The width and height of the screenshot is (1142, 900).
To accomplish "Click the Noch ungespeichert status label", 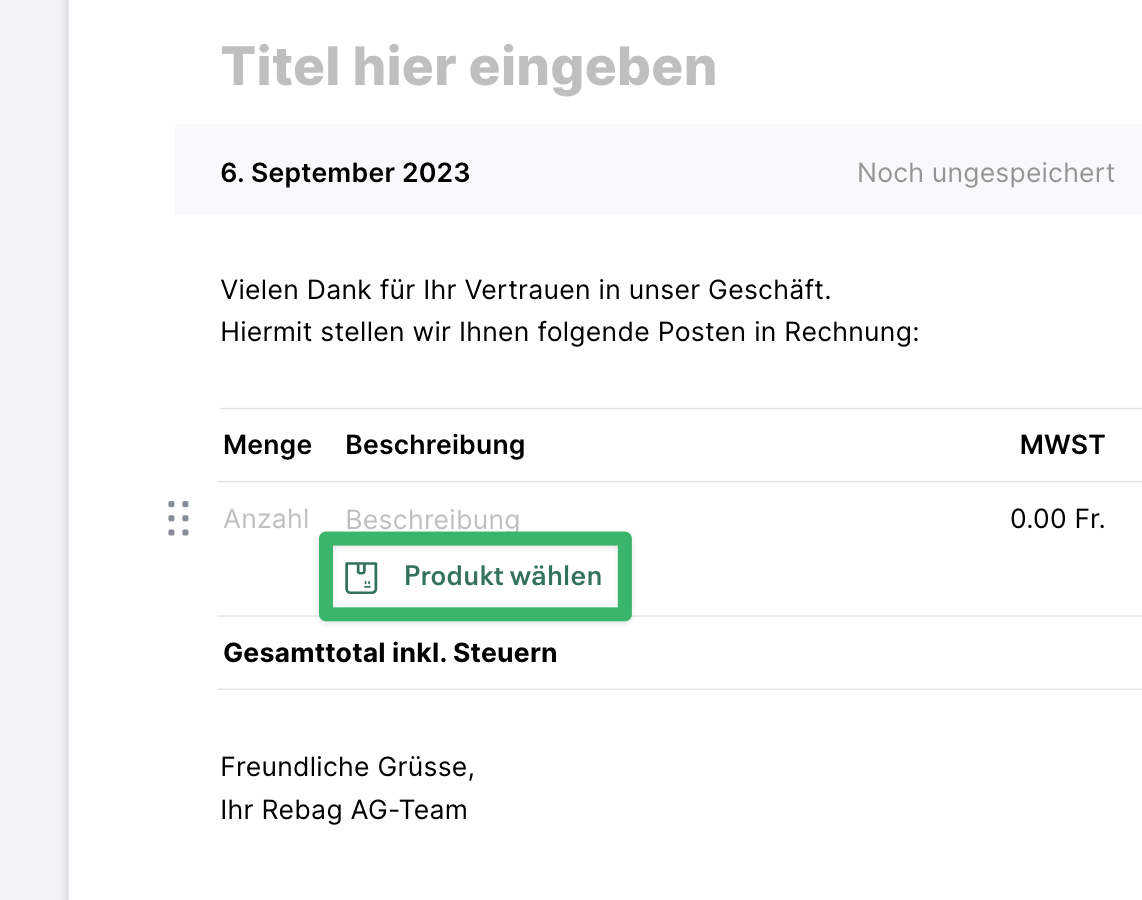I will click(985, 172).
